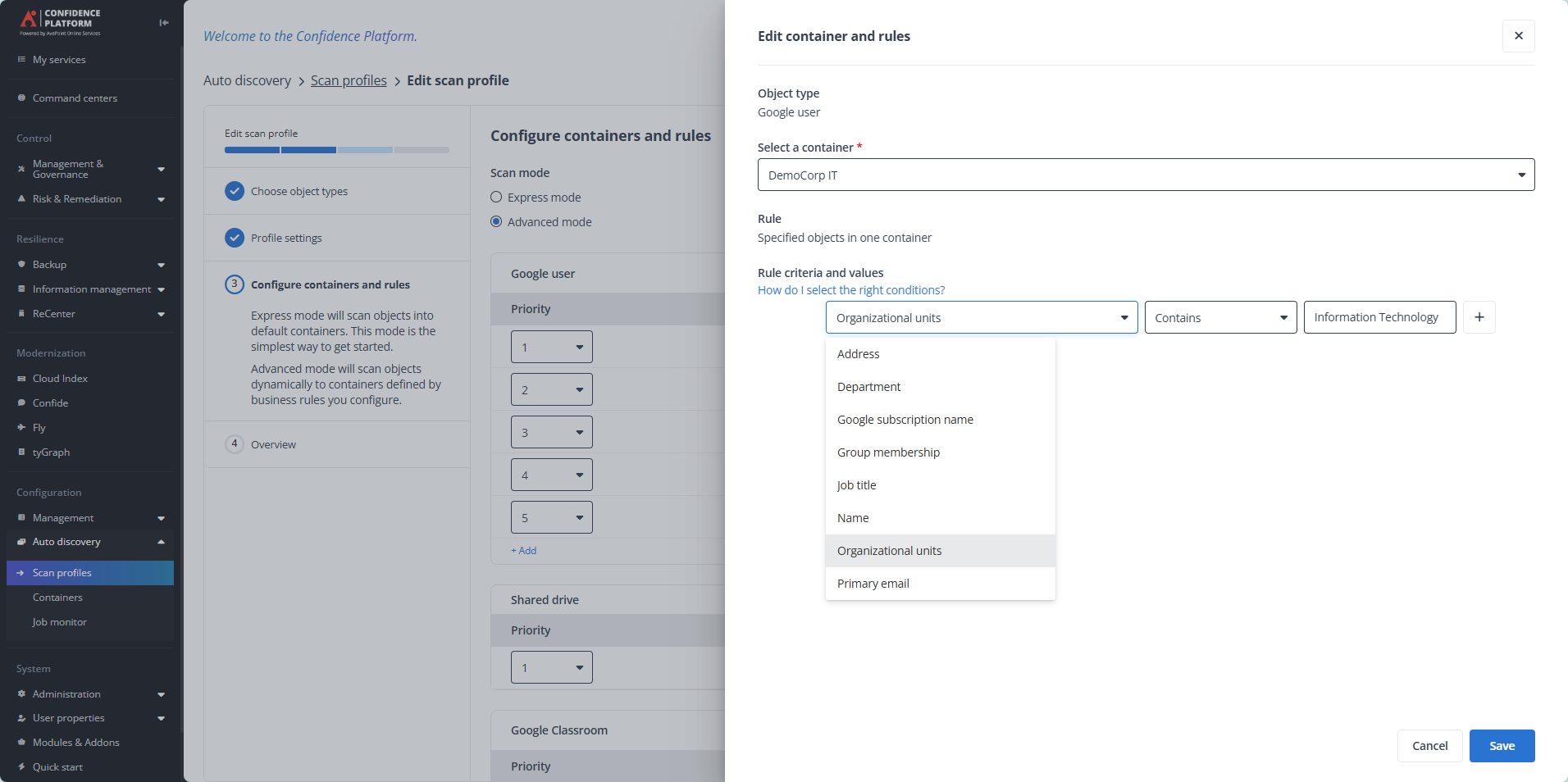The height and width of the screenshot is (782, 1568).
Task: Select the Express mode radio button
Action: (x=495, y=197)
